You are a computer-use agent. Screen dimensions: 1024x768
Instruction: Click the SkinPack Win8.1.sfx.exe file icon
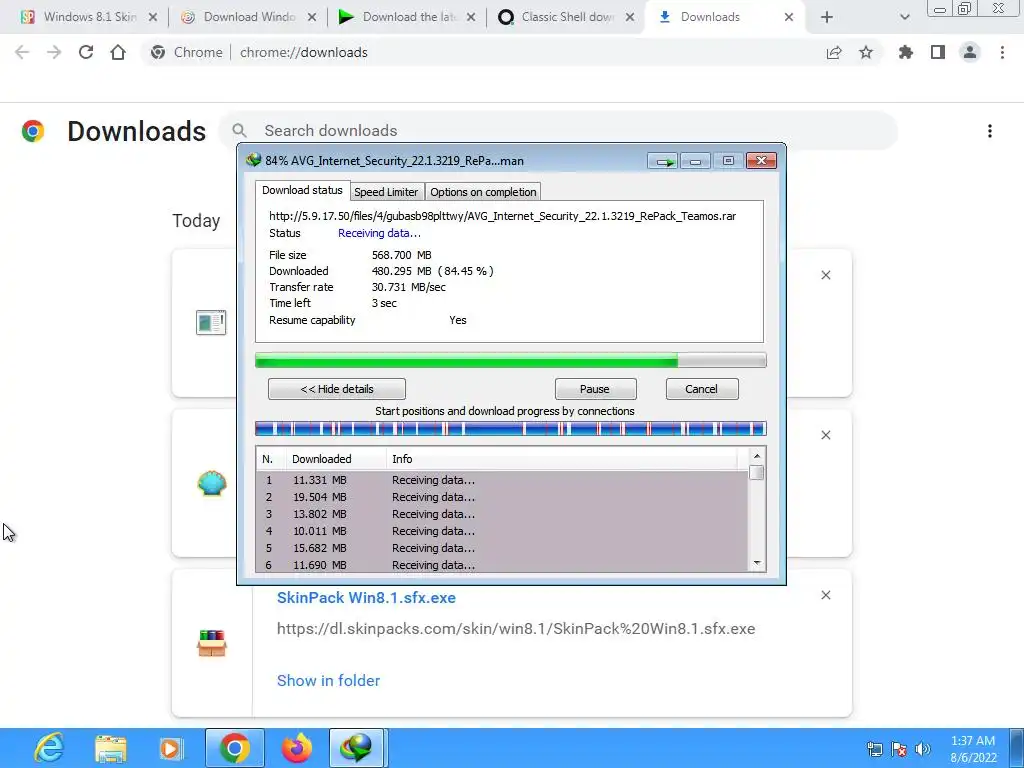(x=212, y=643)
